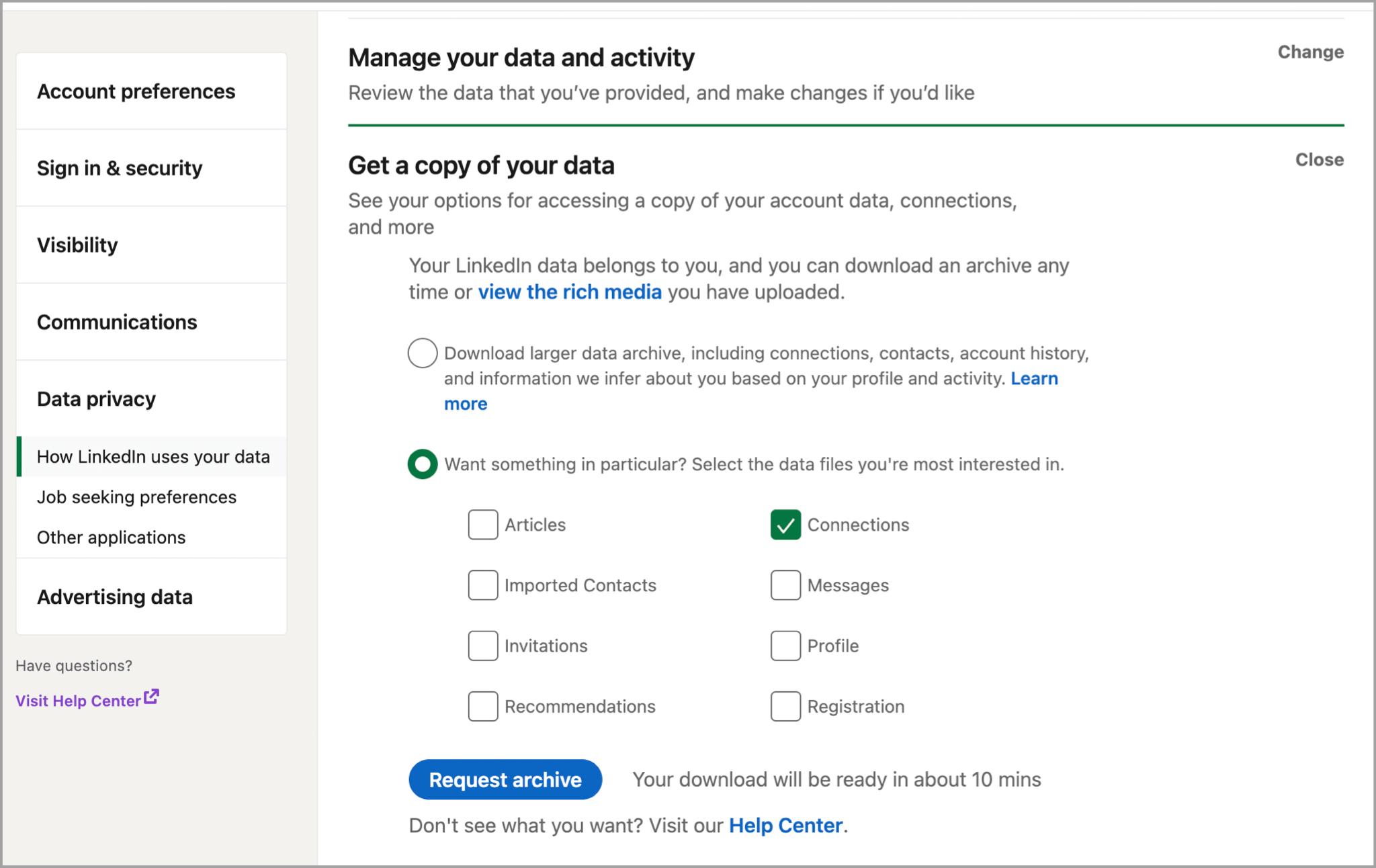The image size is (1376, 868).
Task: Open the Account preferences section
Action: click(x=136, y=91)
